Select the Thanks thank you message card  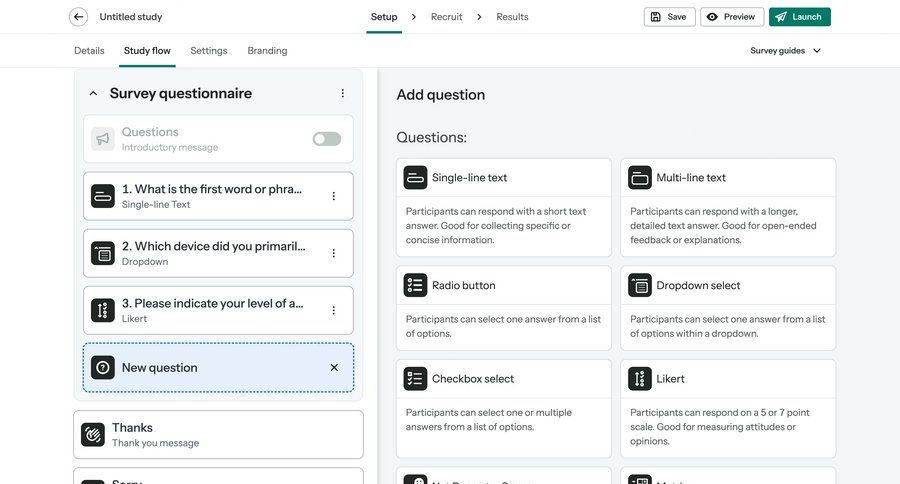tap(218, 435)
